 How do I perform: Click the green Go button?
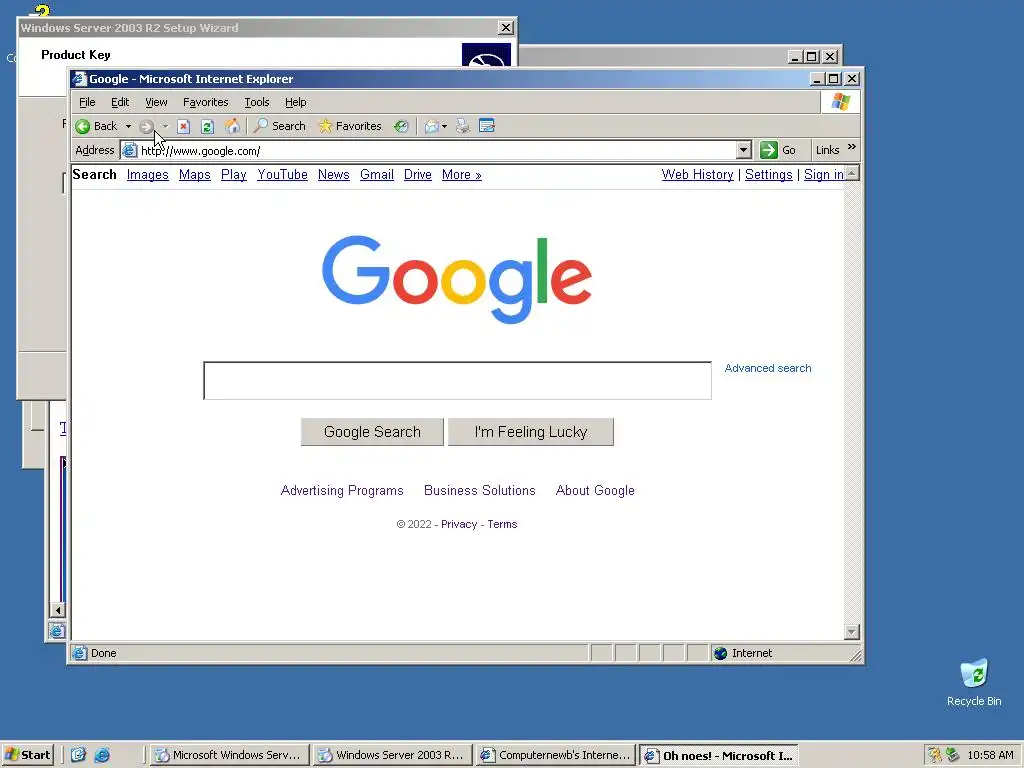coord(778,150)
